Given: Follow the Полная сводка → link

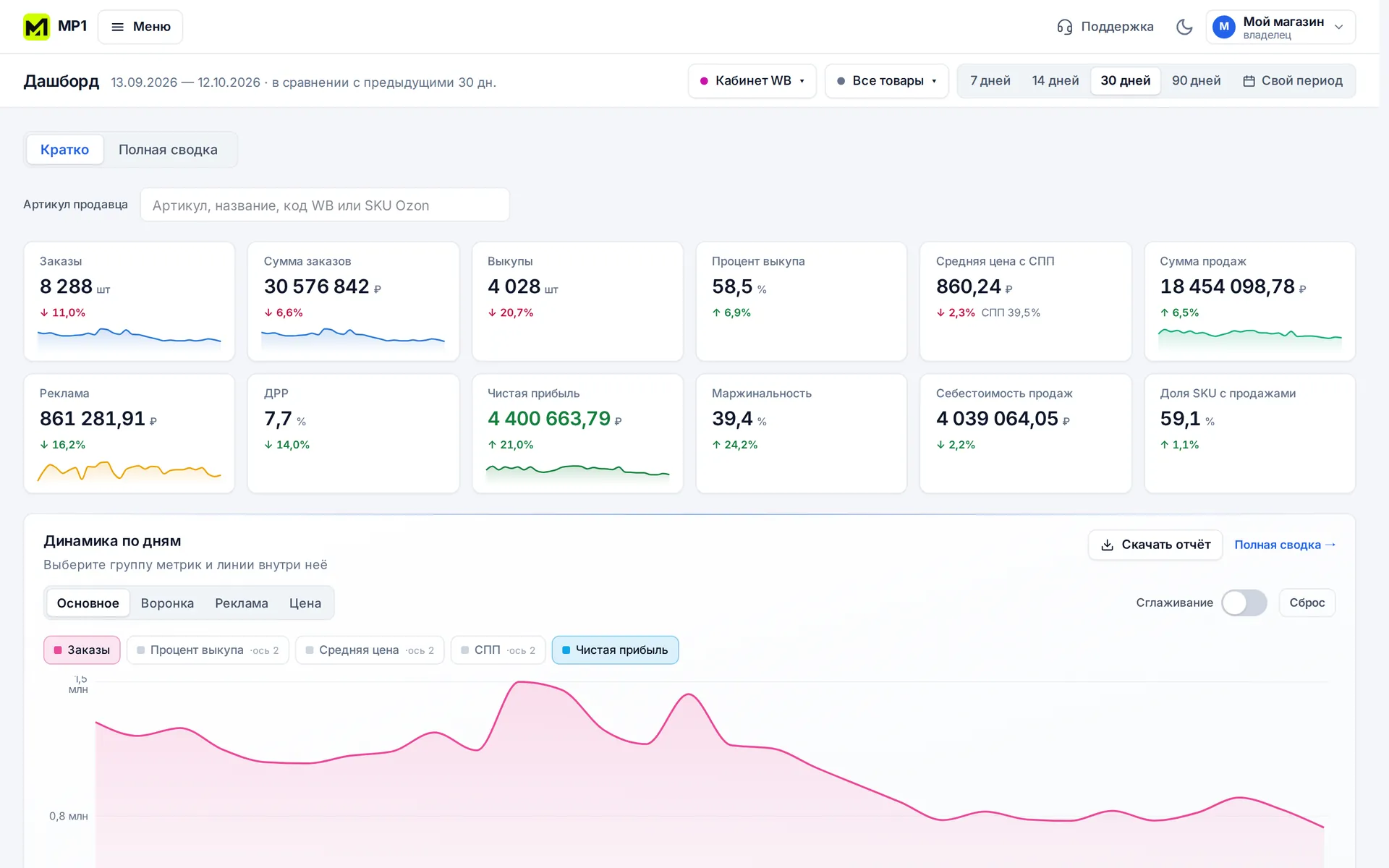Looking at the screenshot, I should tap(1285, 545).
